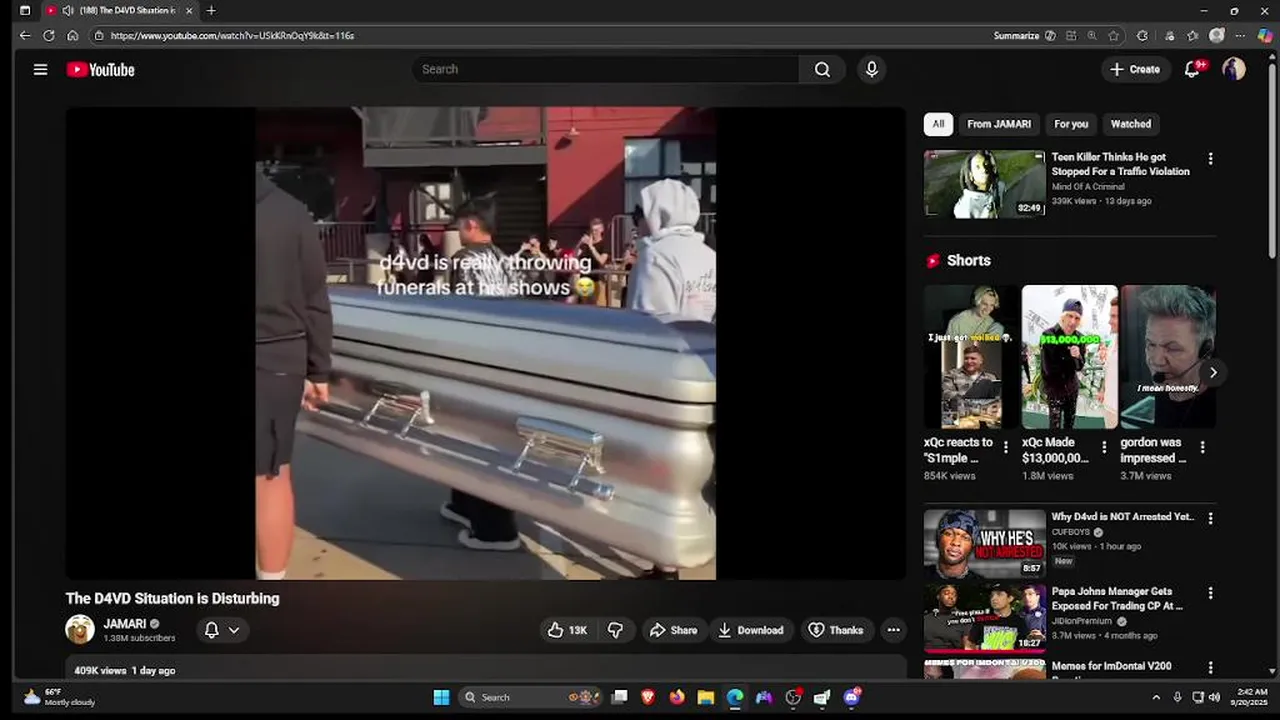
Task: Open Edge tab actions menu
Action: point(25,10)
